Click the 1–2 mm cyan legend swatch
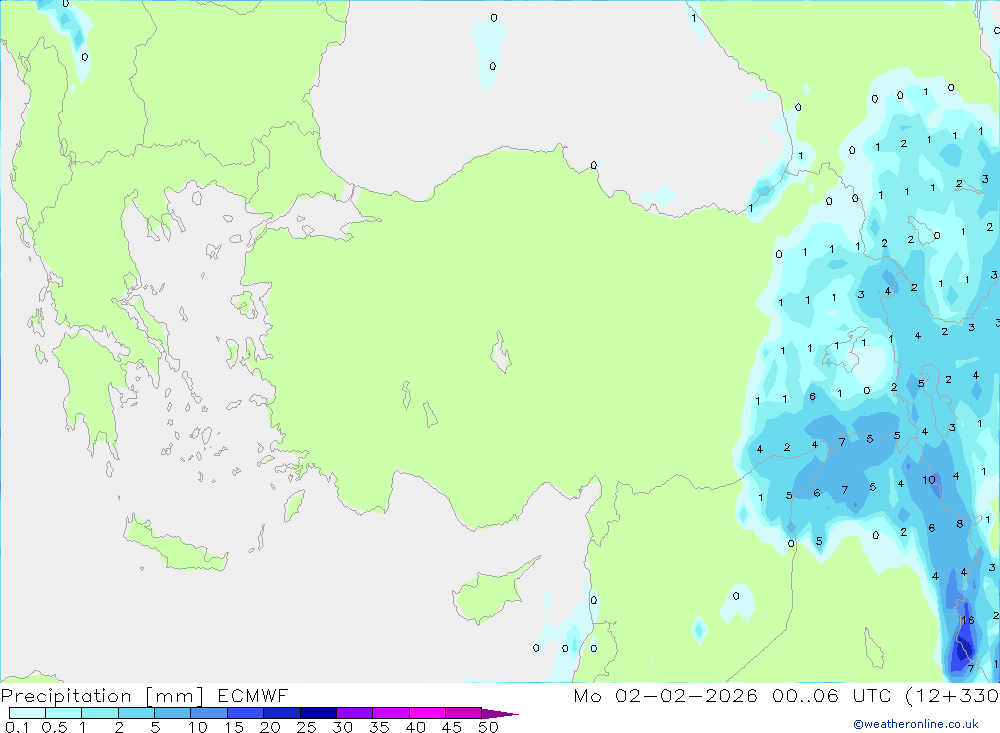Viewport: 1000px width, 733px height. pyautogui.click(x=99, y=713)
